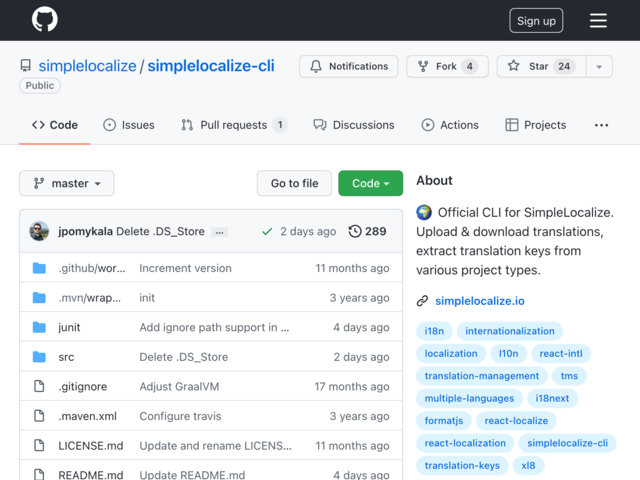The image size is (640, 480).
Task: Click the junit folder icon
Action: [39, 327]
